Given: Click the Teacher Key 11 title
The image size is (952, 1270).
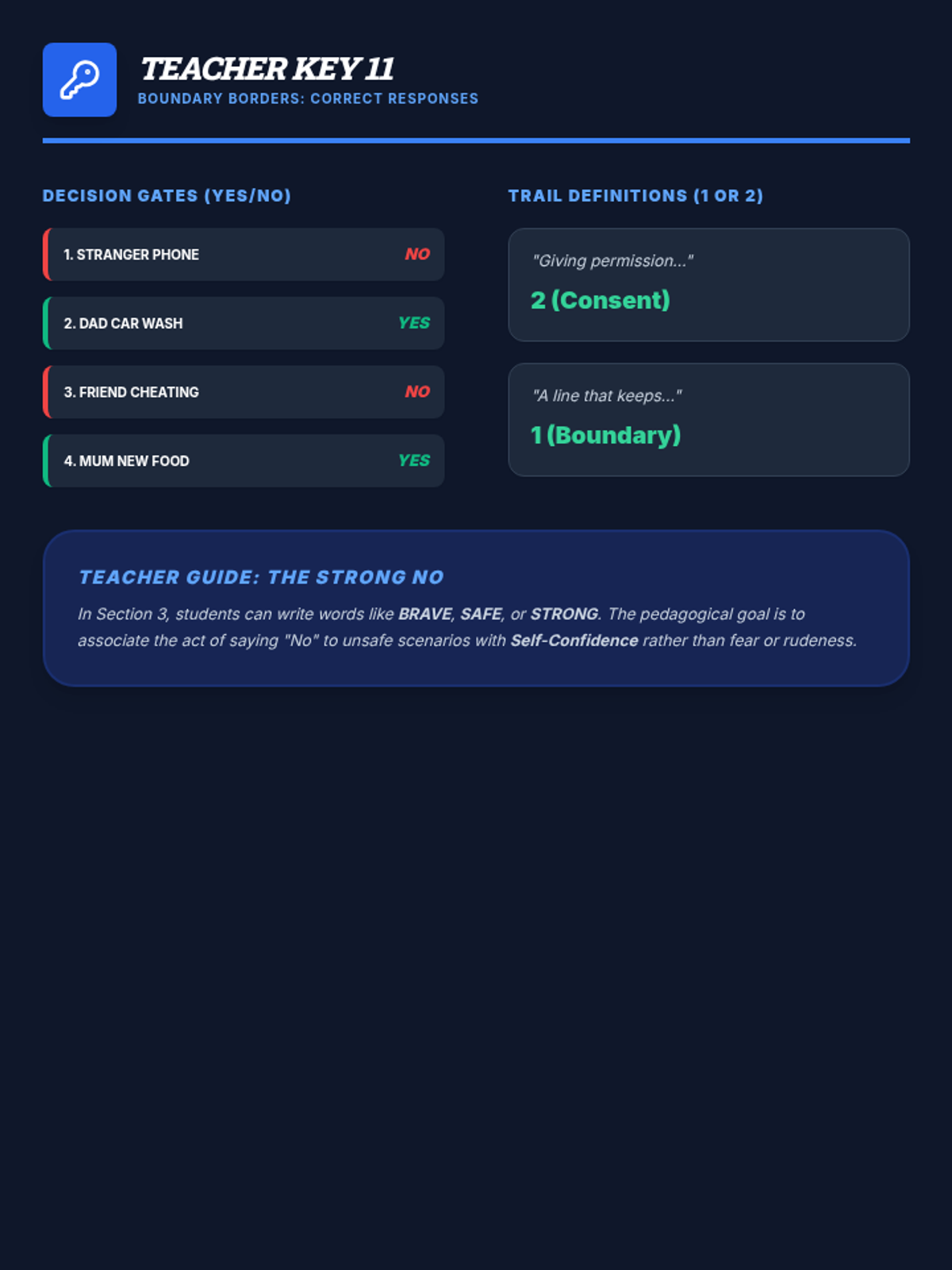Looking at the screenshot, I should click(267, 69).
